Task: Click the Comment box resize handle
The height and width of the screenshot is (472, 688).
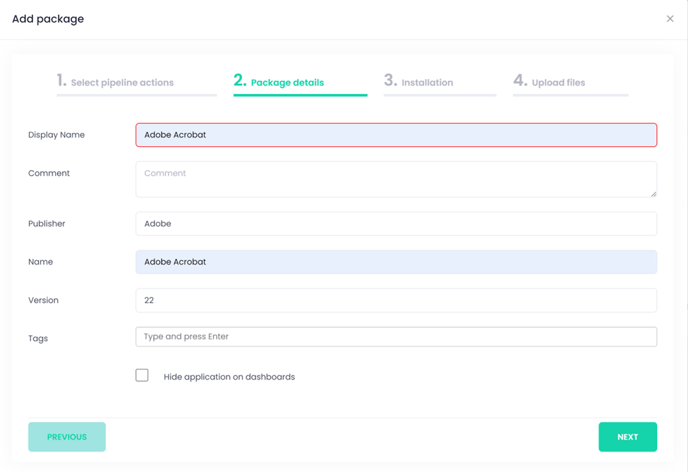Action: click(653, 193)
